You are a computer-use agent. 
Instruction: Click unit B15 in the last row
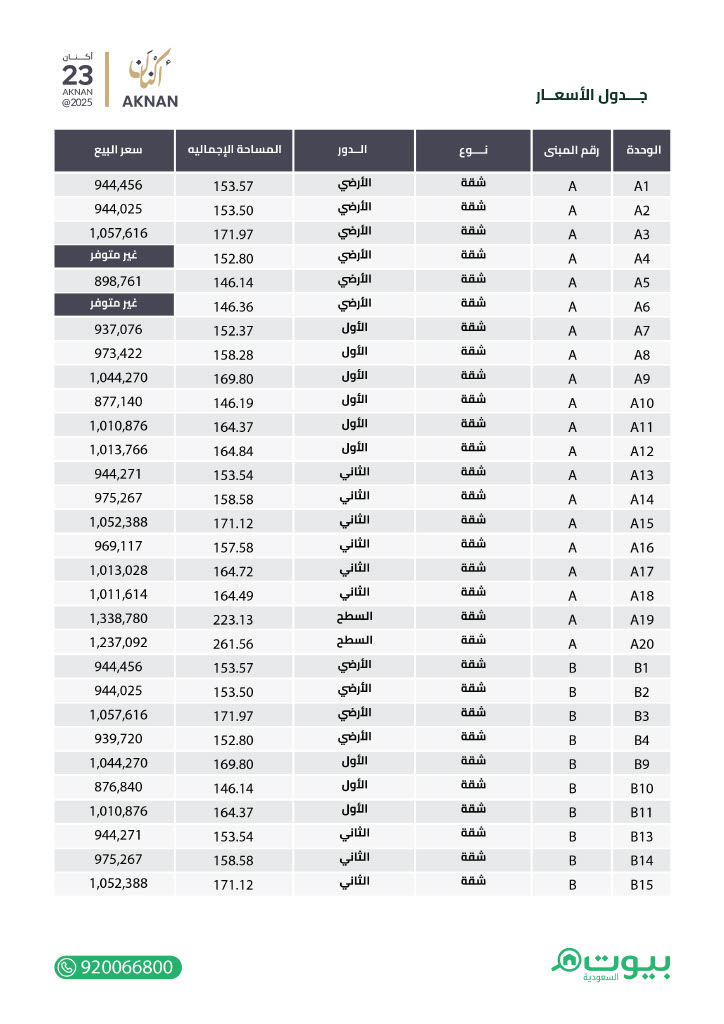(642, 885)
